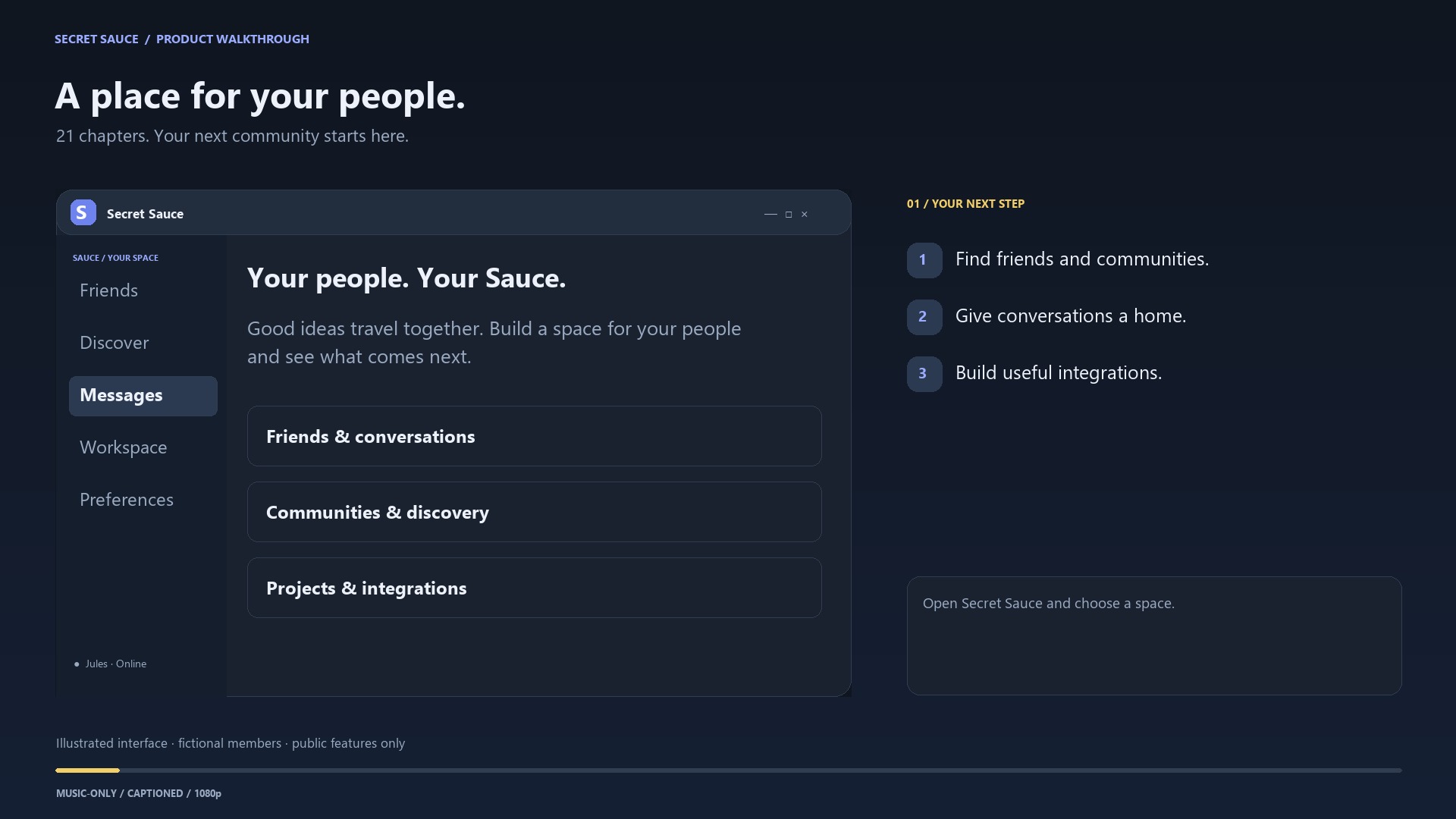Click the Secret Sauce S logo icon
The height and width of the screenshot is (819, 1456).
click(83, 213)
